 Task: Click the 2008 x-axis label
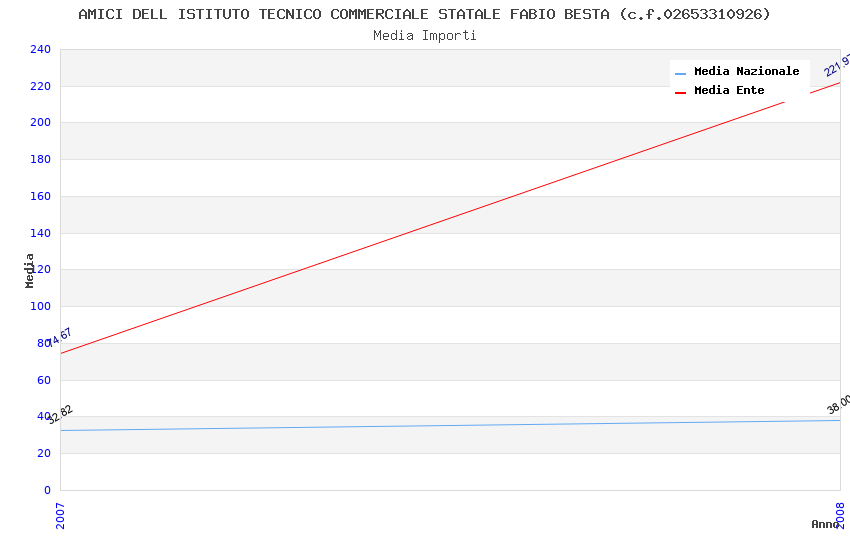840,515
